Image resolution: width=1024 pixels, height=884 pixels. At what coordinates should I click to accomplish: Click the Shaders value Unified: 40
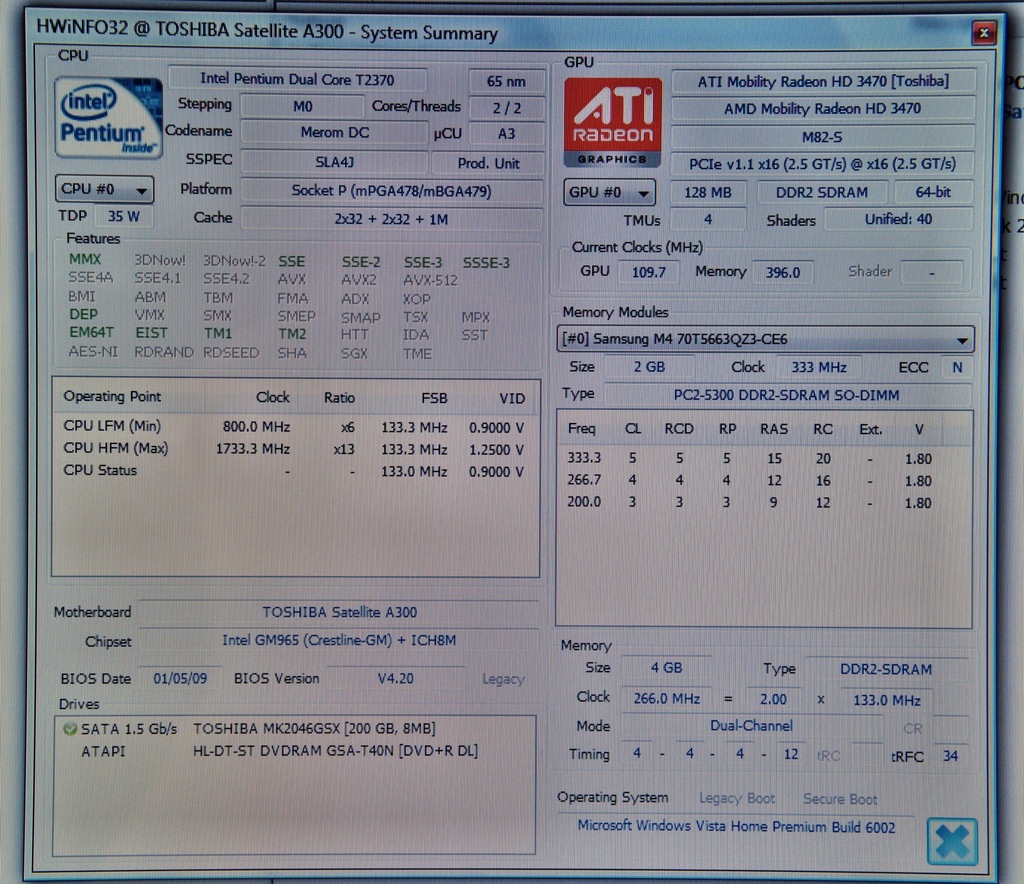[899, 219]
